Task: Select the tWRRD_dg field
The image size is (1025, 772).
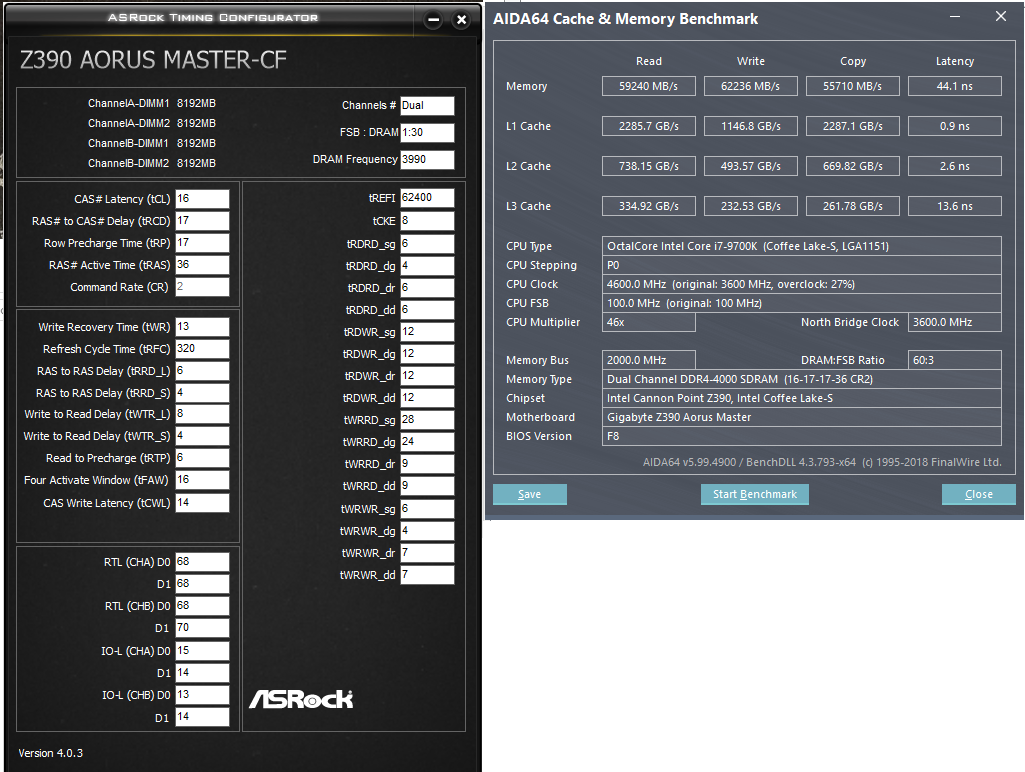Action: coord(428,442)
